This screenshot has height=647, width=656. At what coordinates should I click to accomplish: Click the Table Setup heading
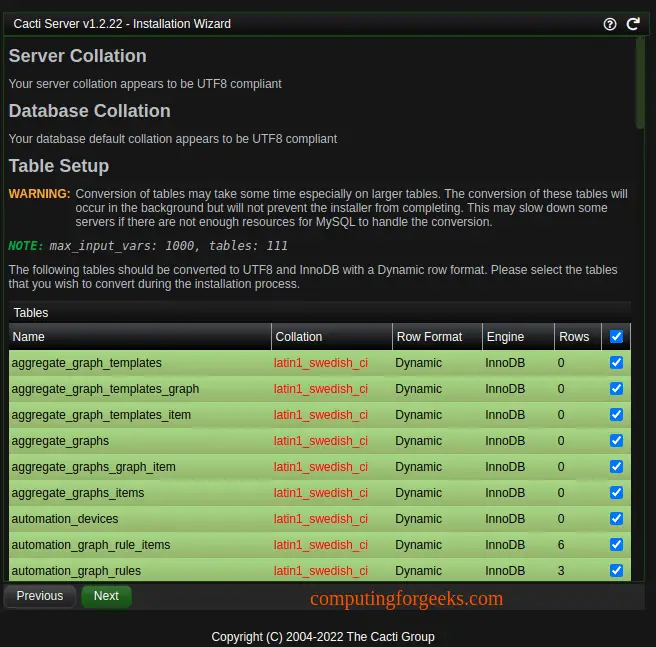59,166
